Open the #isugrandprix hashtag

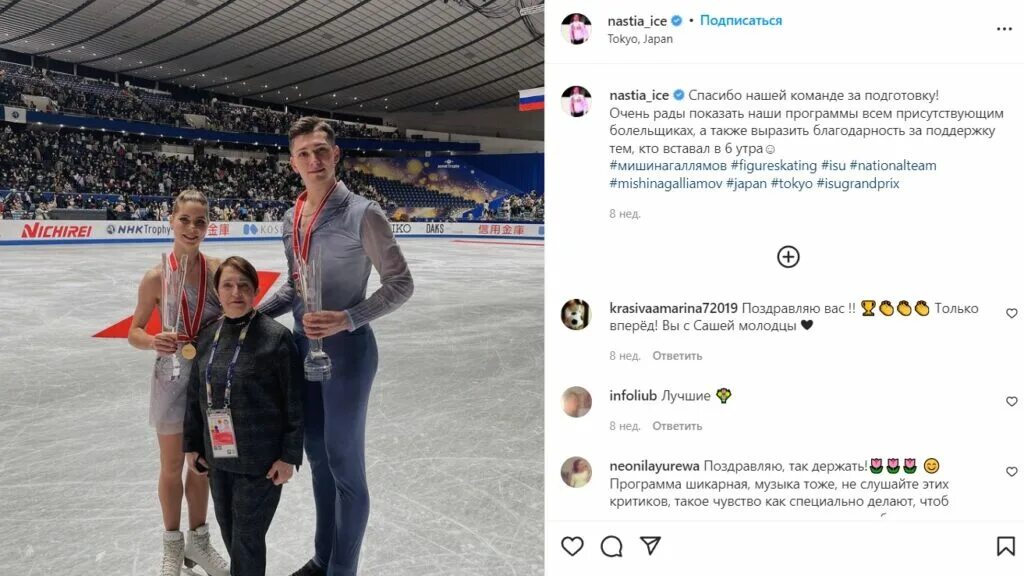point(857,184)
